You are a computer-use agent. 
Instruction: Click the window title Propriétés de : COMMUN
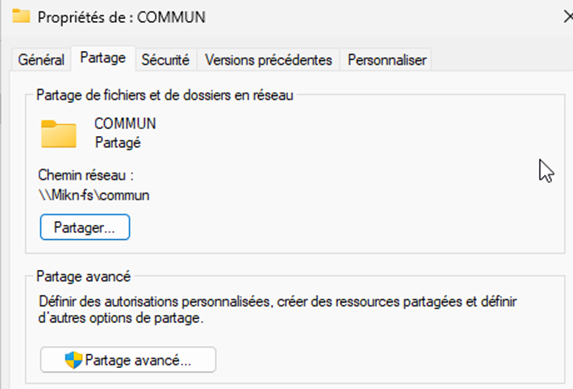click(121, 17)
